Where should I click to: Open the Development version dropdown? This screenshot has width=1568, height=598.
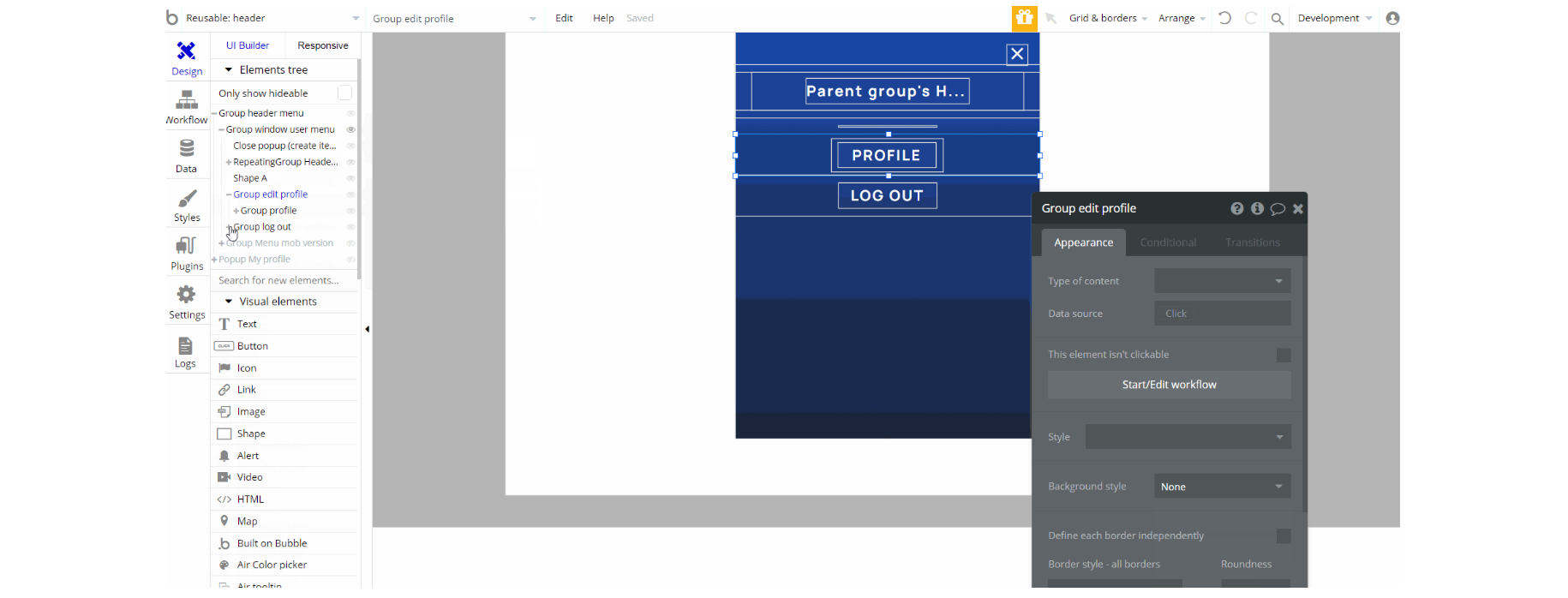pyautogui.click(x=1335, y=18)
